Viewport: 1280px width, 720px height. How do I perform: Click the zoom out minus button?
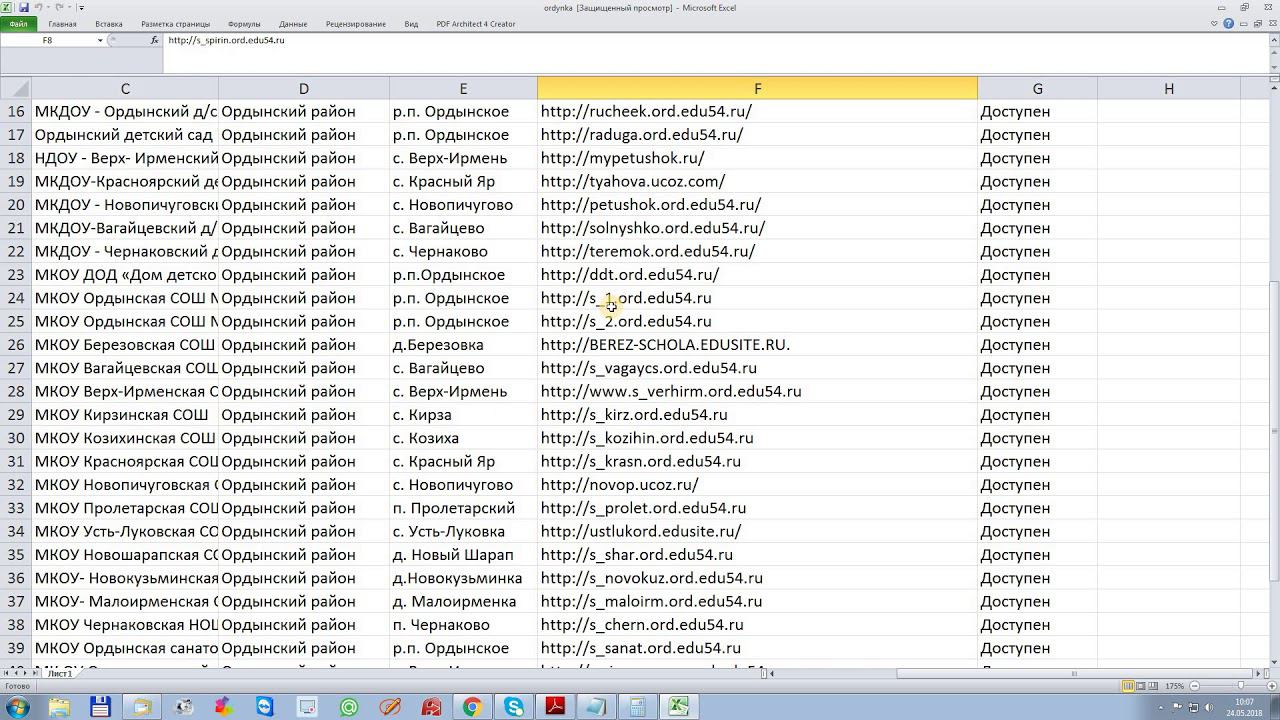[1194, 686]
